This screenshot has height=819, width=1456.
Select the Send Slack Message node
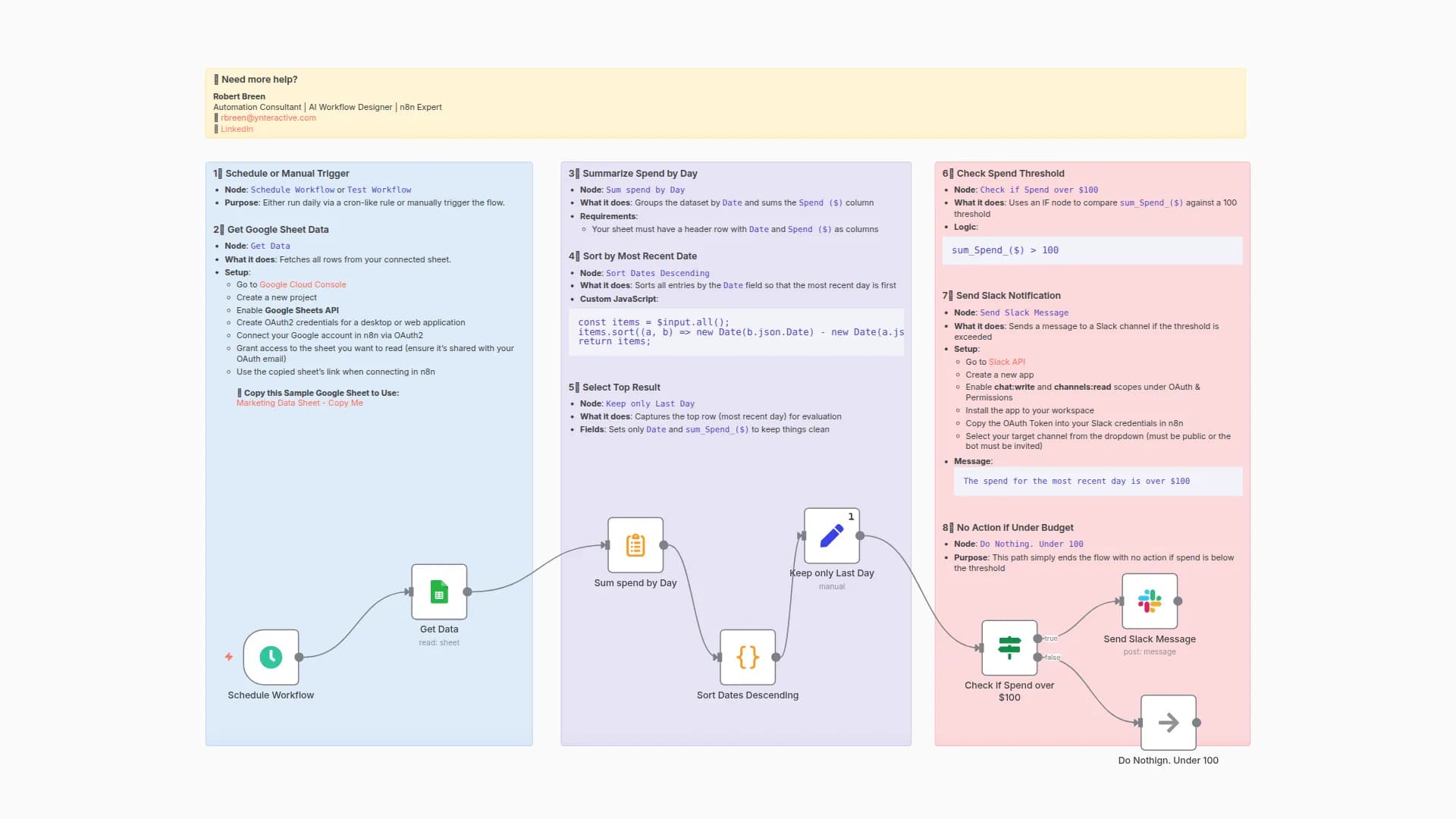pos(1150,601)
